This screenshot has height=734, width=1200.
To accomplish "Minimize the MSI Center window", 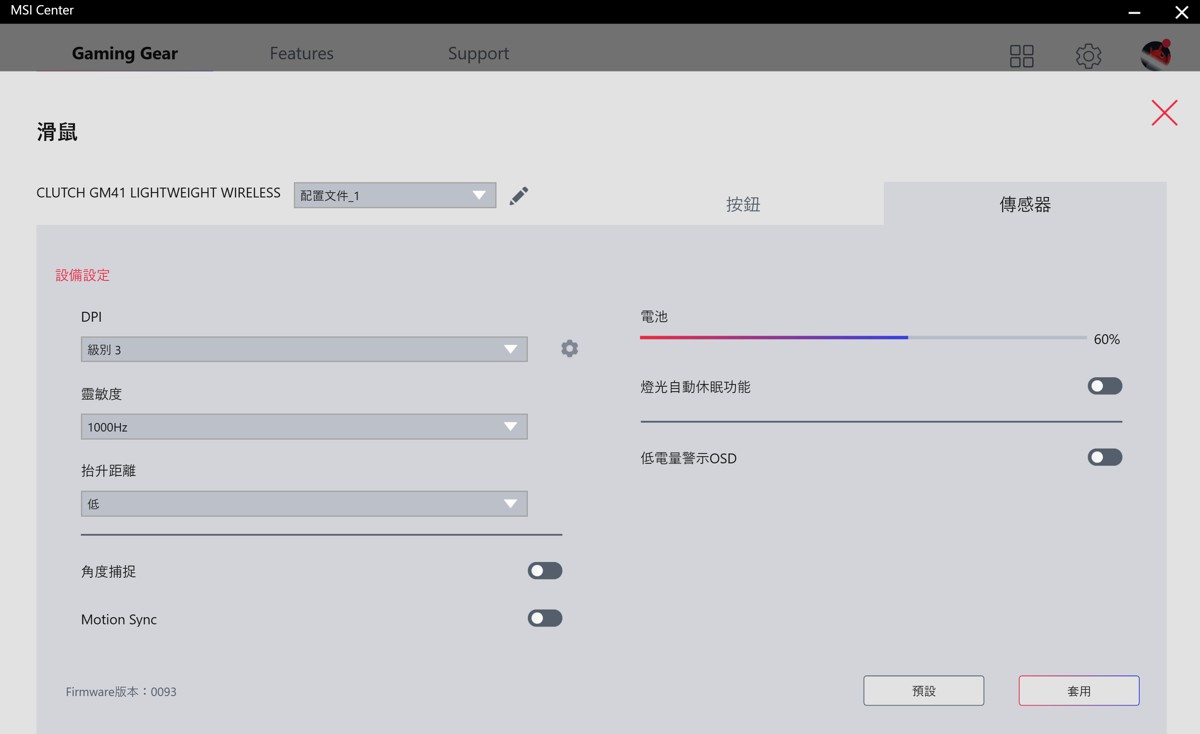I will [1134, 12].
